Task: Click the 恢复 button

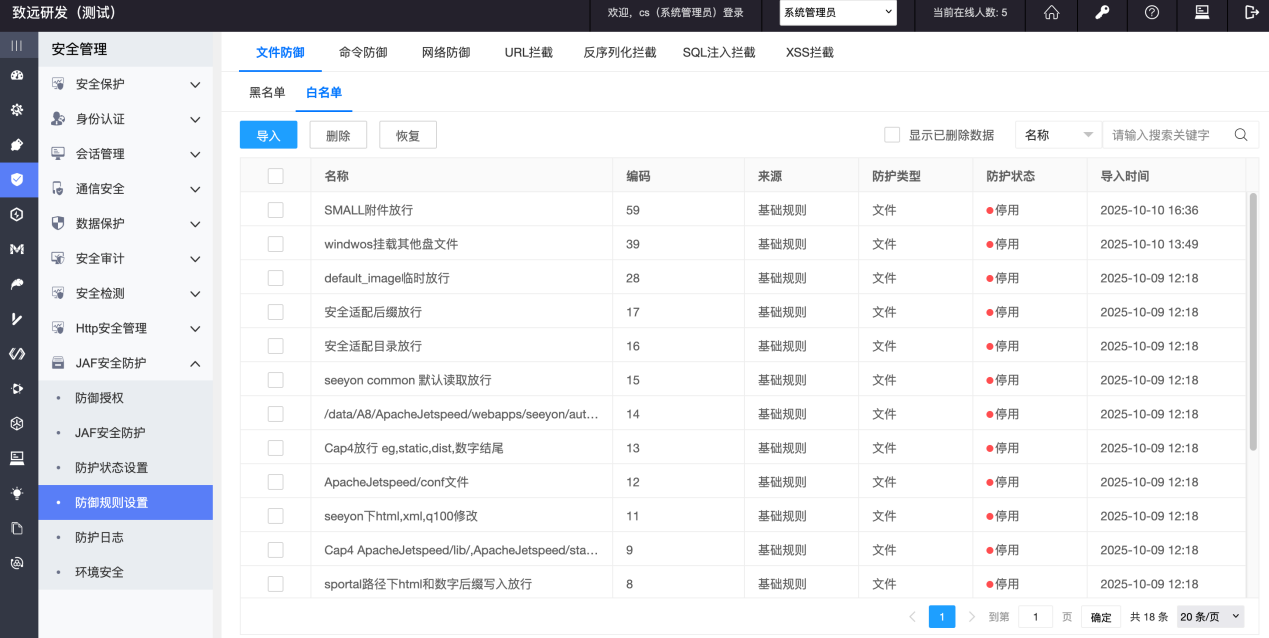Action: pos(407,136)
